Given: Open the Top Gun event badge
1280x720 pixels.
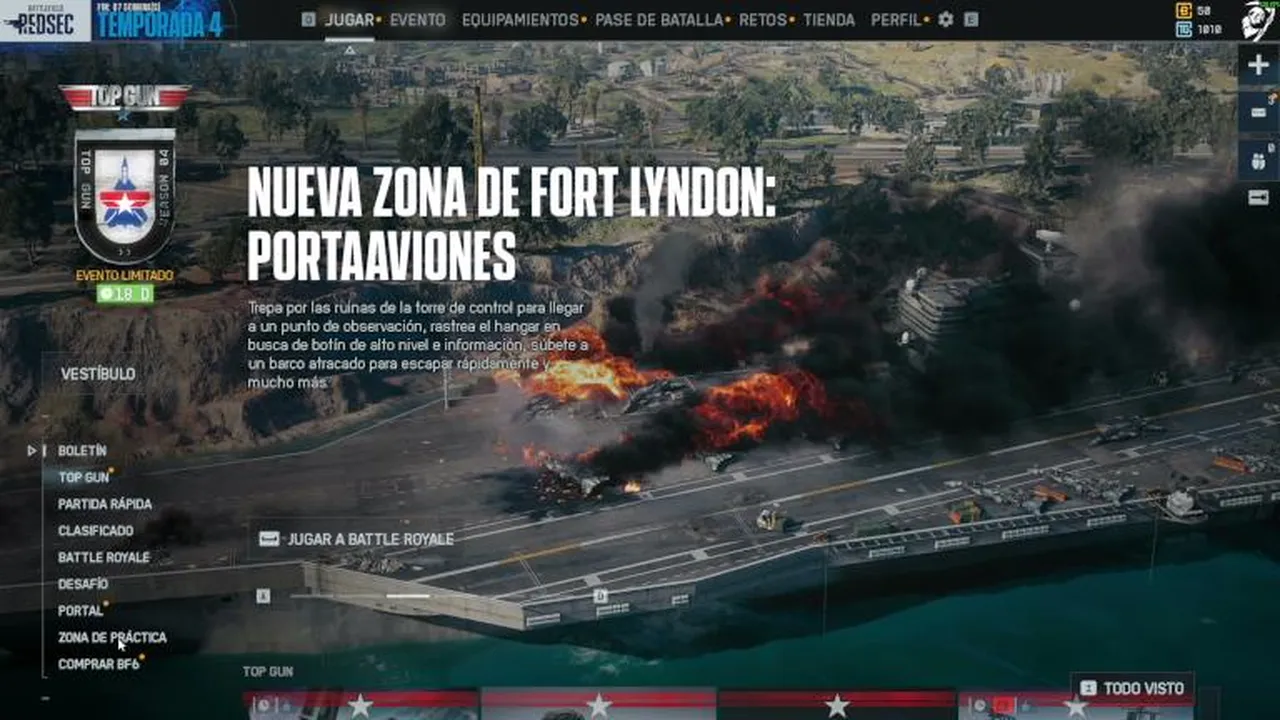Looking at the screenshot, I should (x=125, y=195).
